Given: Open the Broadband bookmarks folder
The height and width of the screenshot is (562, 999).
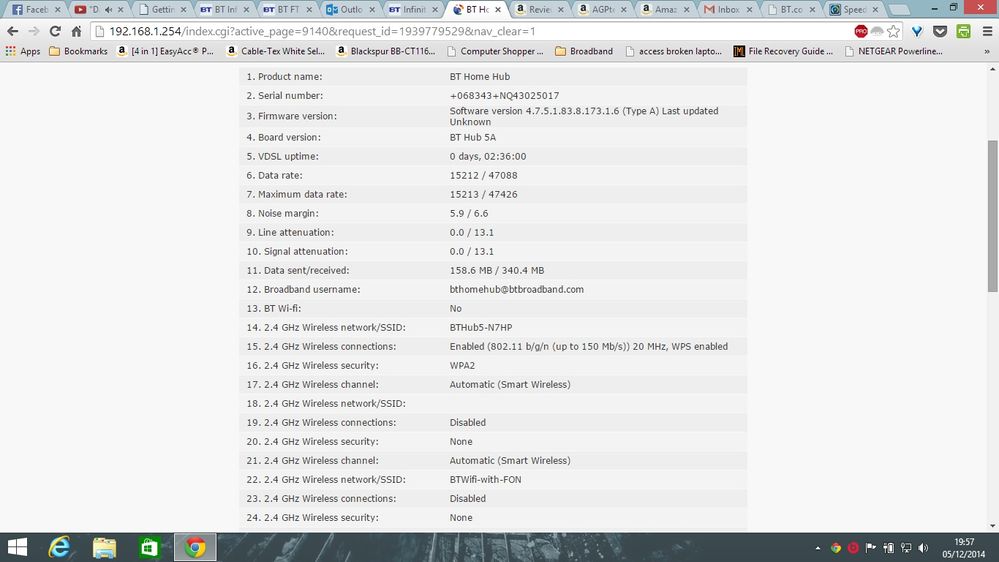Looking at the screenshot, I should point(584,51).
